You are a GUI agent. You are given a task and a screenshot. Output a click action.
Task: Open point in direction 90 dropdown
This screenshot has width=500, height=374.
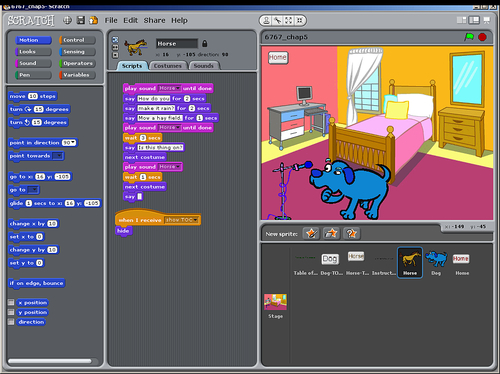point(73,143)
